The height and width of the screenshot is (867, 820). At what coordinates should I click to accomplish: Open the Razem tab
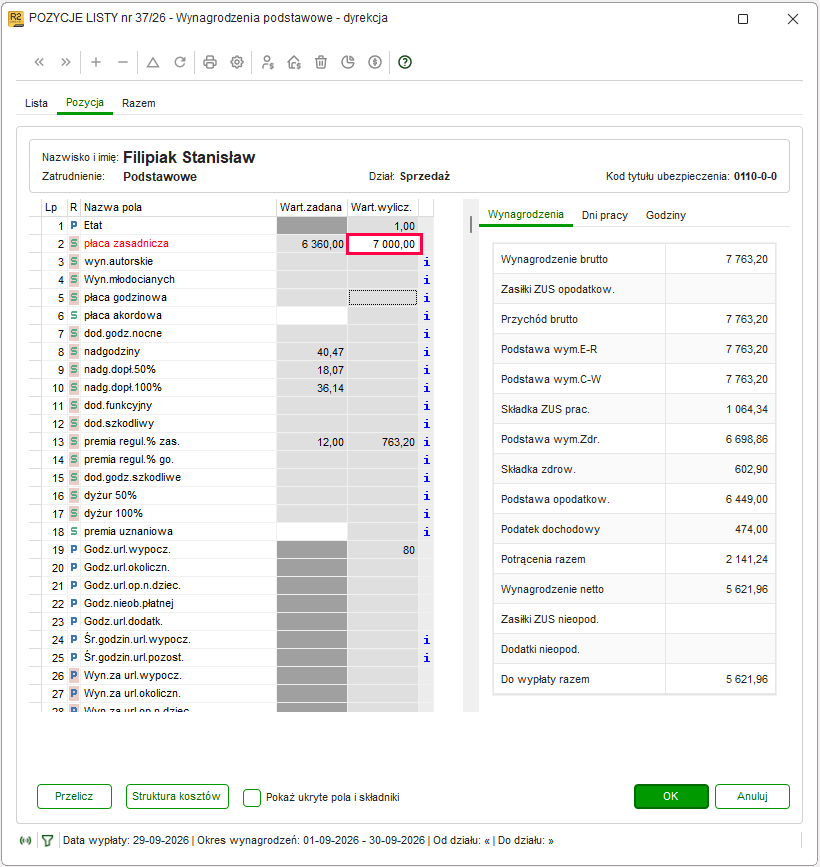pos(139,103)
